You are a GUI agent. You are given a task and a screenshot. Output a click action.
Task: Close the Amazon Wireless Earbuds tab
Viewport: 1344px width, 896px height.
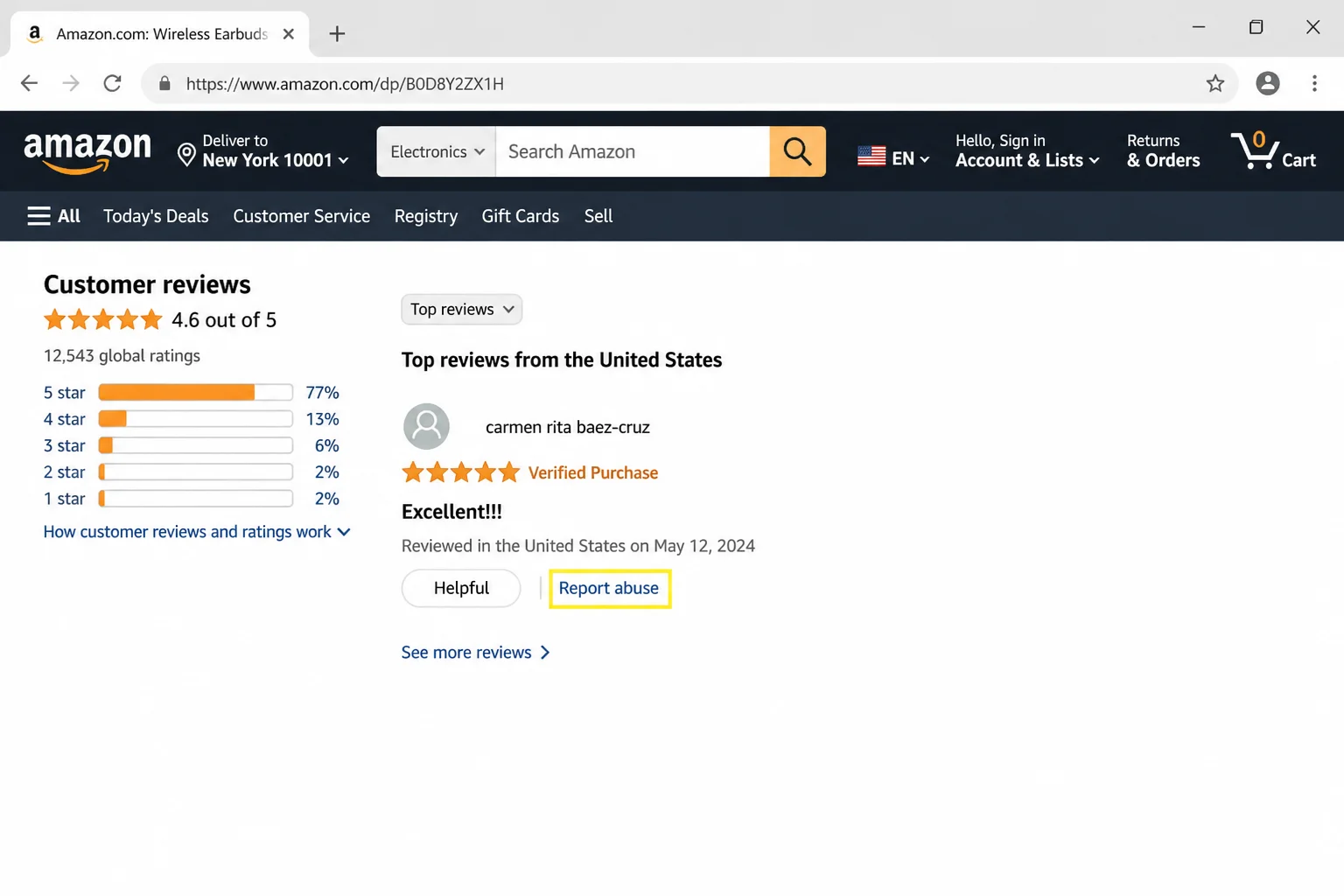click(x=289, y=34)
